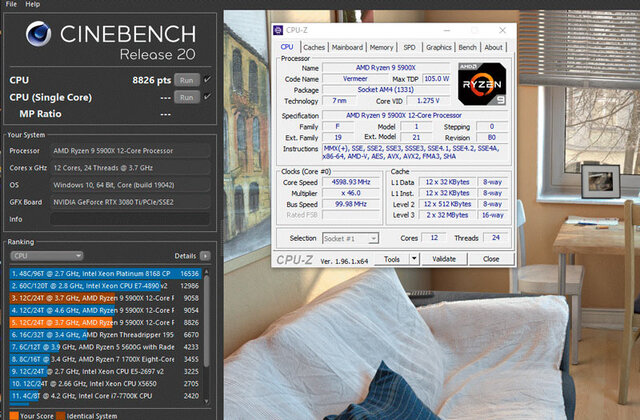Image resolution: width=640 pixels, height=420 pixels.
Task: Open the Help menu in Cinebench
Action: pyautogui.click(x=33, y=5)
